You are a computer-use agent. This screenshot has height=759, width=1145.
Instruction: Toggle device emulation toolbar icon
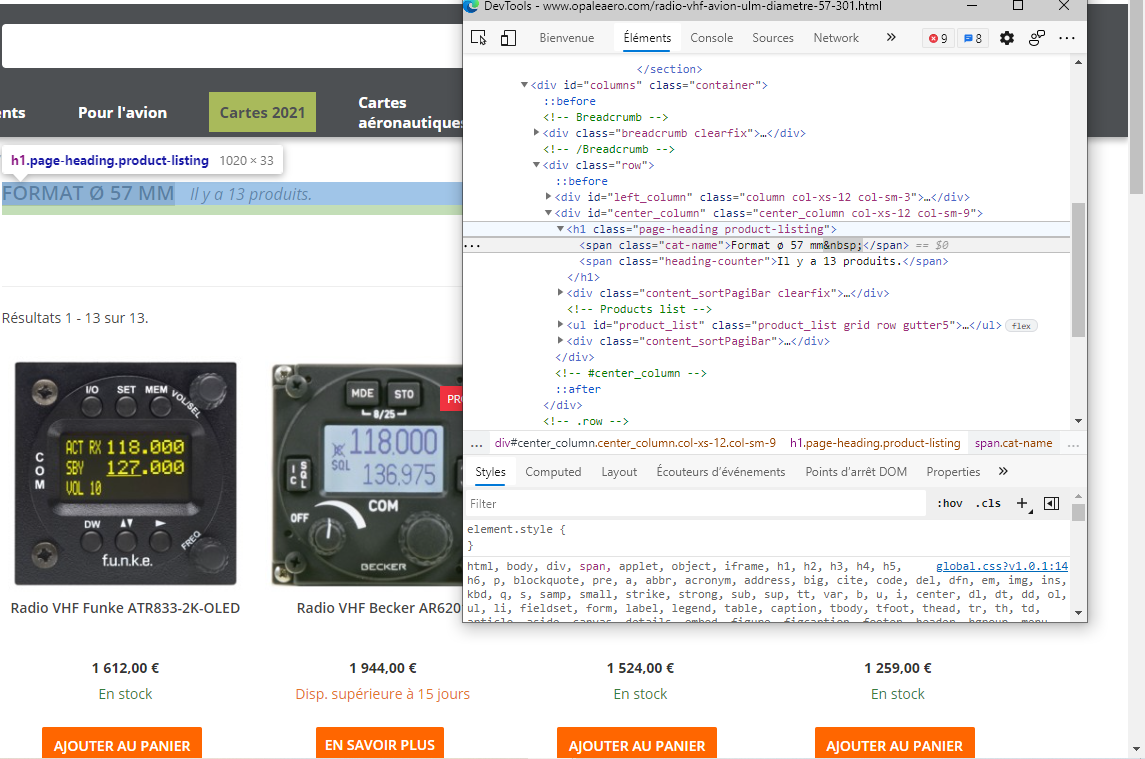point(508,38)
